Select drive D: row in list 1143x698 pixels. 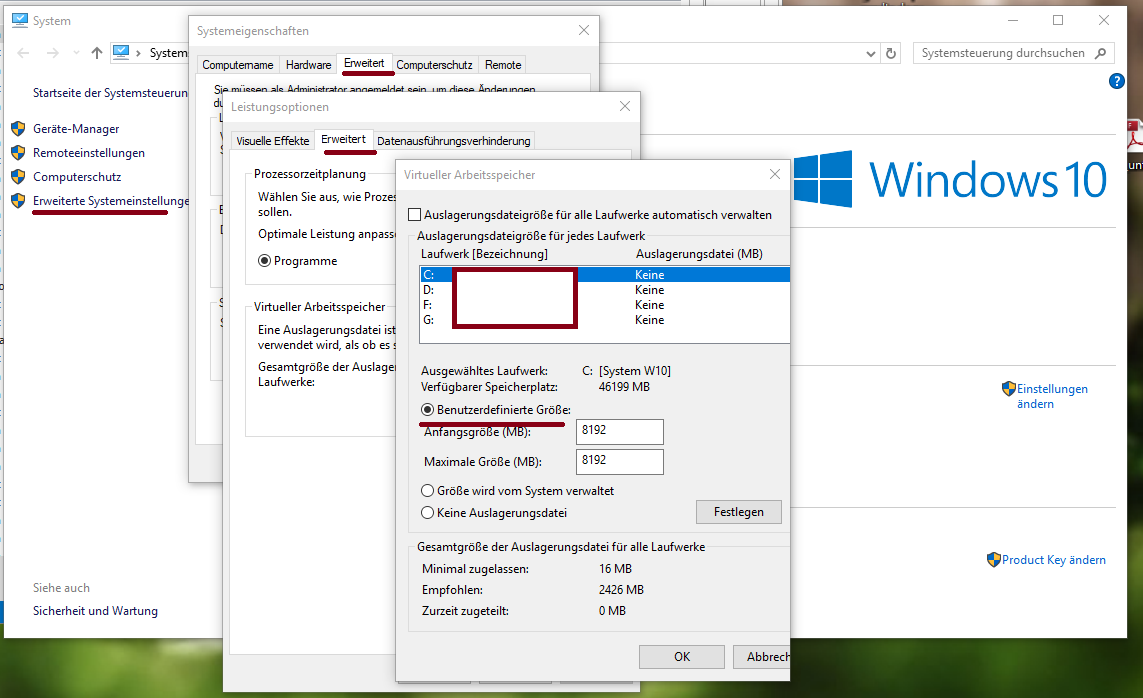tap(604, 290)
